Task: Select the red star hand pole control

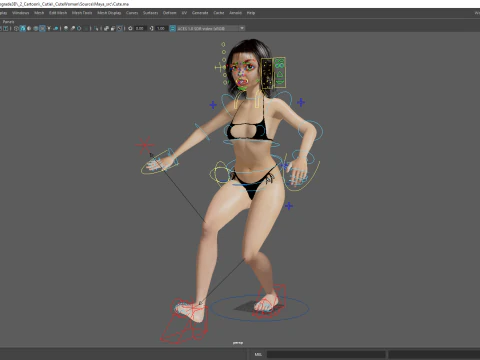Action: tap(145, 145)
